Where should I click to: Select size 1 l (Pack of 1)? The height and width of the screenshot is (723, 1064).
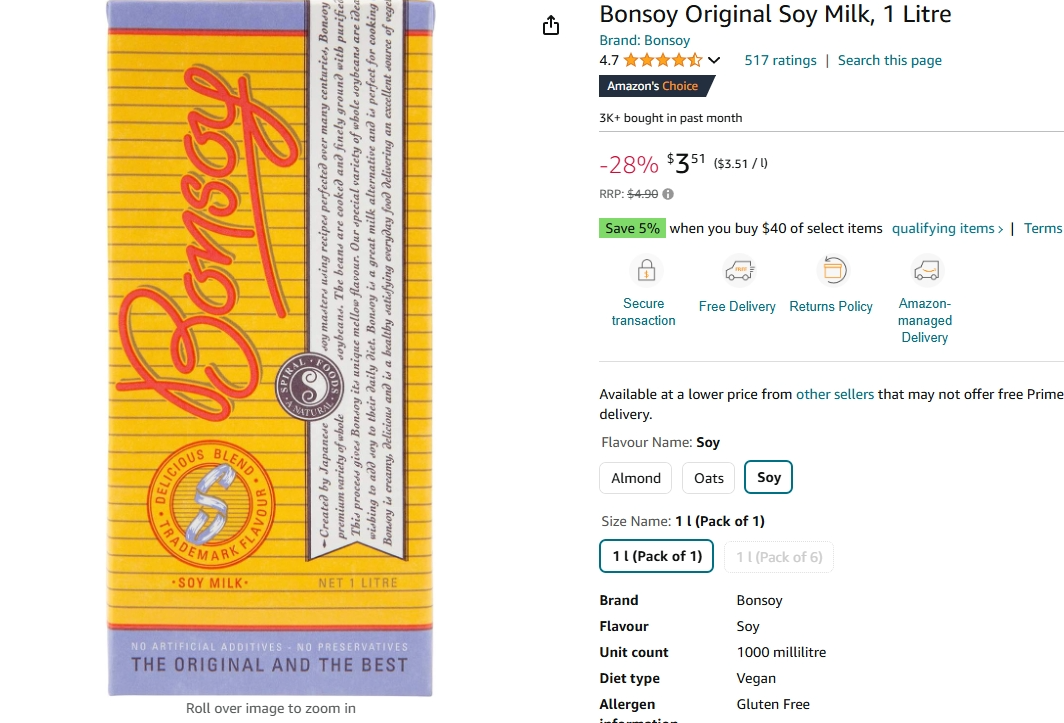pyautogui.click(x=656, y=557)
